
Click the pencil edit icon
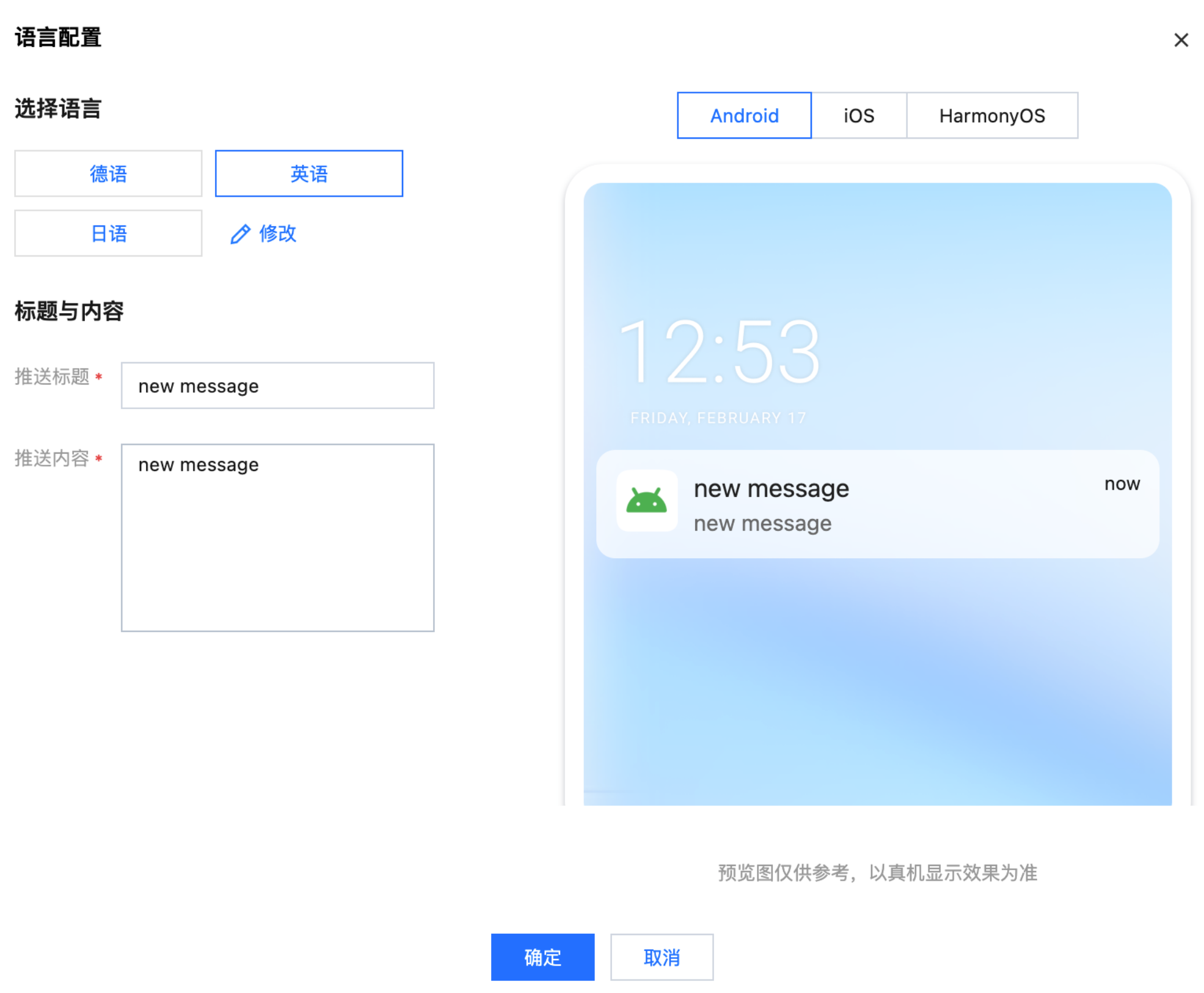click(x=239, y=234)
